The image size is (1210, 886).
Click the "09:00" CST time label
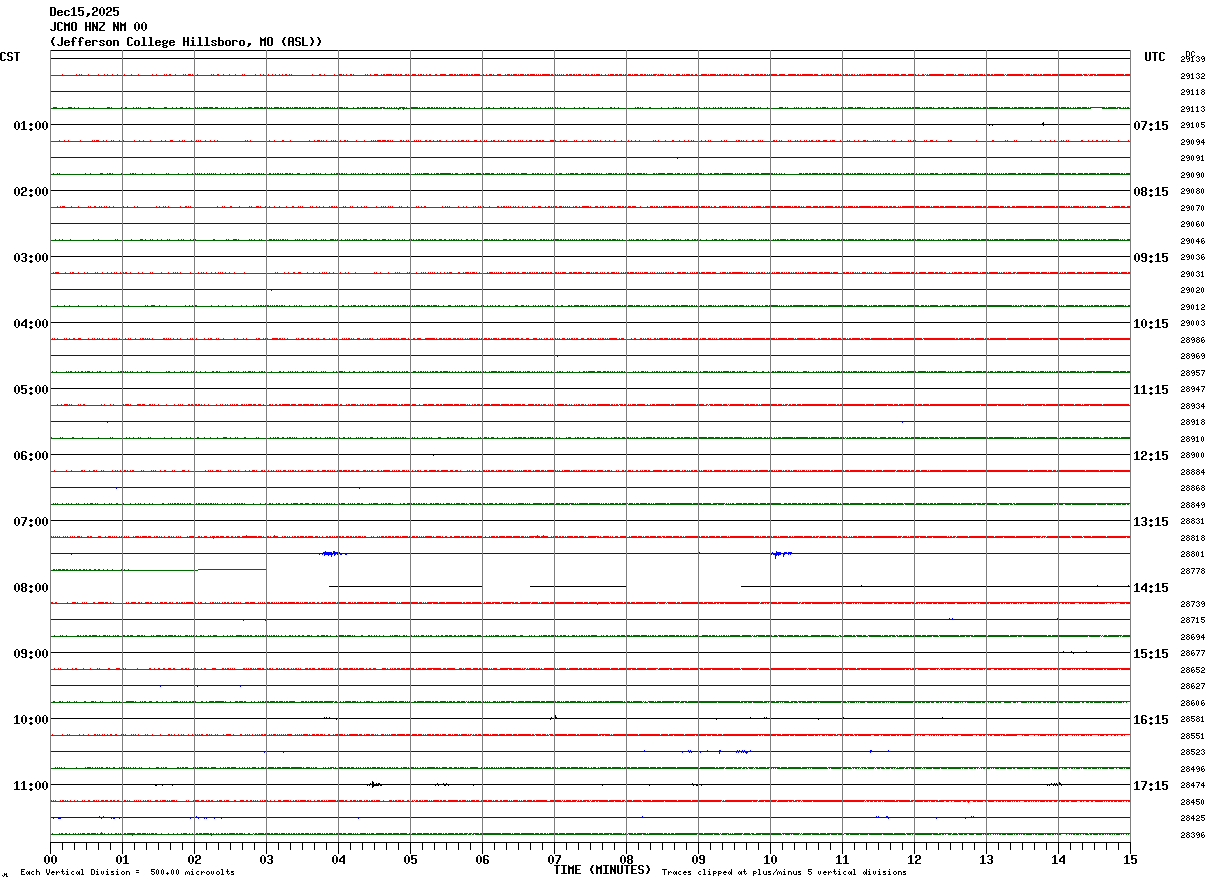[x=31, y=653]
